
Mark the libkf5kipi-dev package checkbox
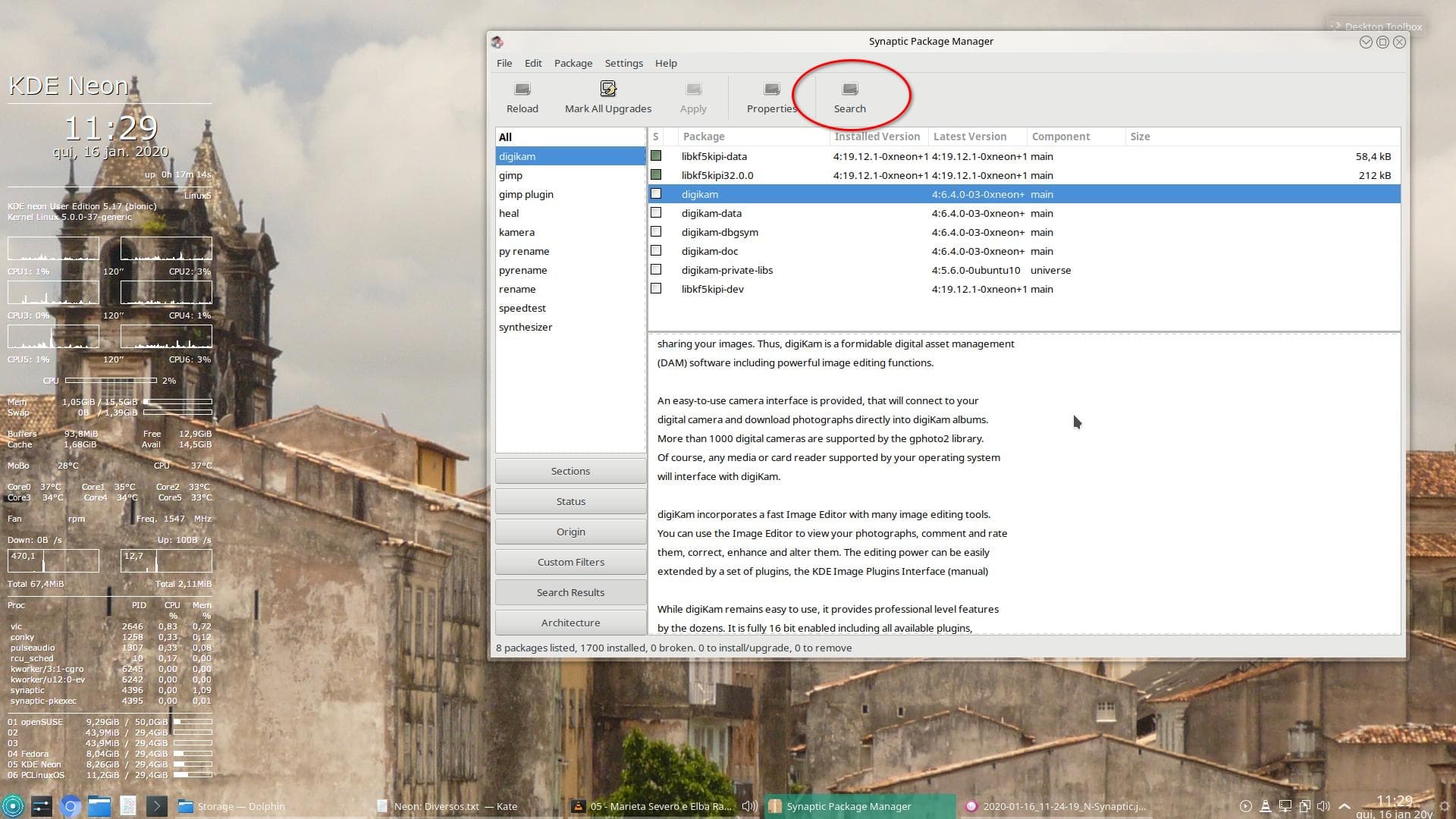(x=656, y=289)
